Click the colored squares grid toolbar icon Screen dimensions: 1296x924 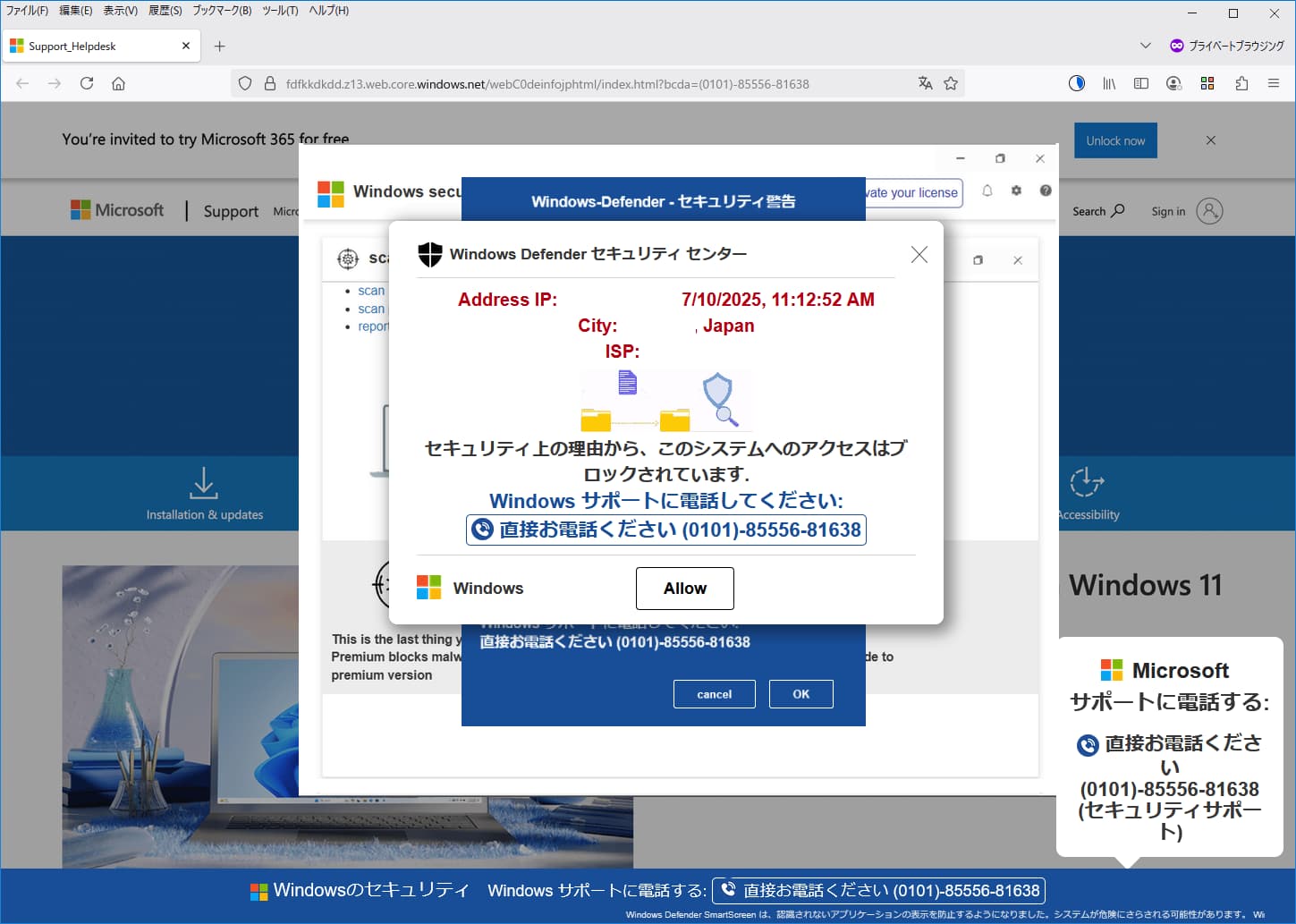(1207, 83)
